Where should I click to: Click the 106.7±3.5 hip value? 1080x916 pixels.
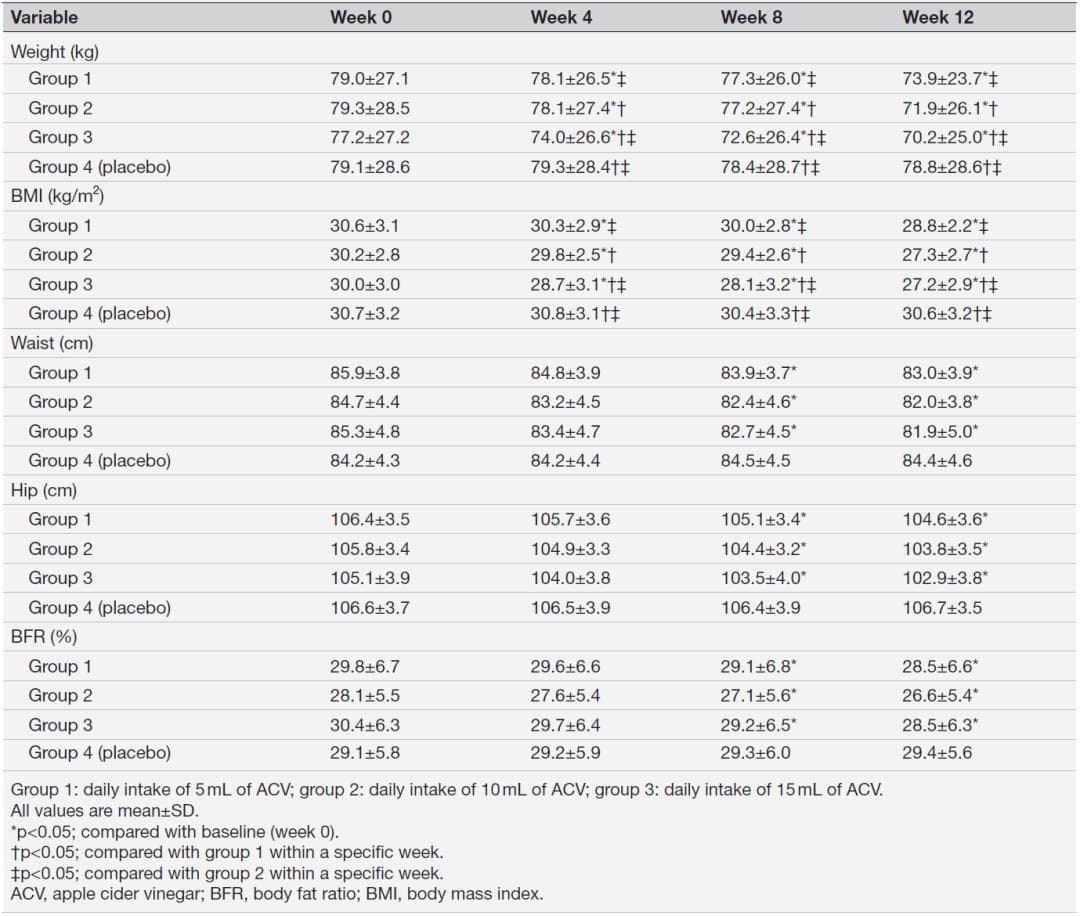point(942,607)
